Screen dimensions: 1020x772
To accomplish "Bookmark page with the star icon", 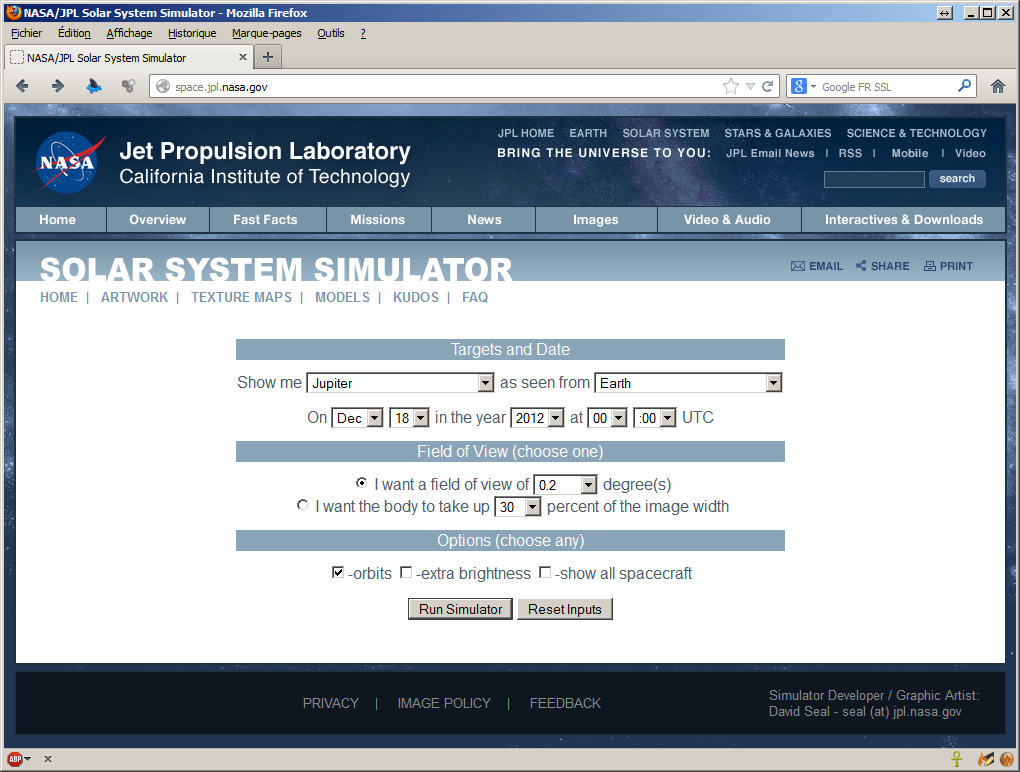I will (731, 87).
